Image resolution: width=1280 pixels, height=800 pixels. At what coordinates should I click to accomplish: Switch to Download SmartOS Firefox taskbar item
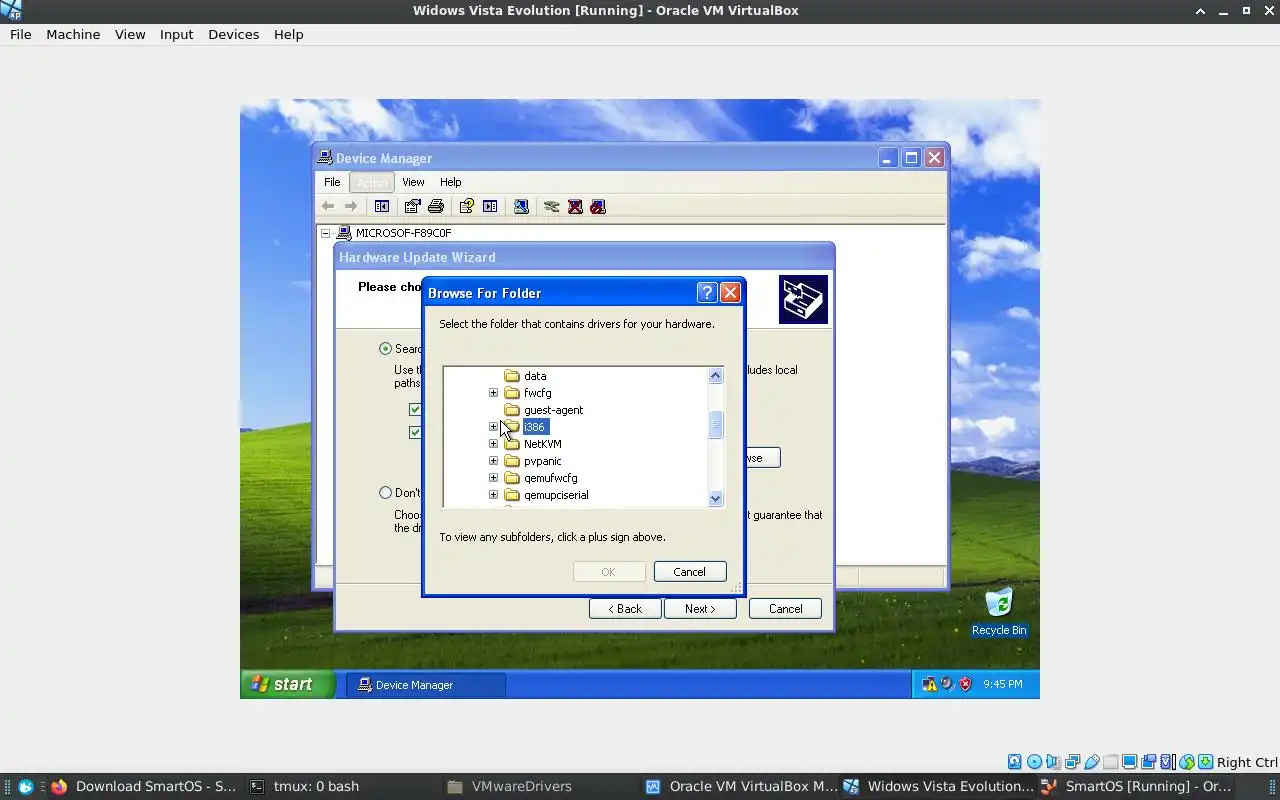[x=145, y=786]
